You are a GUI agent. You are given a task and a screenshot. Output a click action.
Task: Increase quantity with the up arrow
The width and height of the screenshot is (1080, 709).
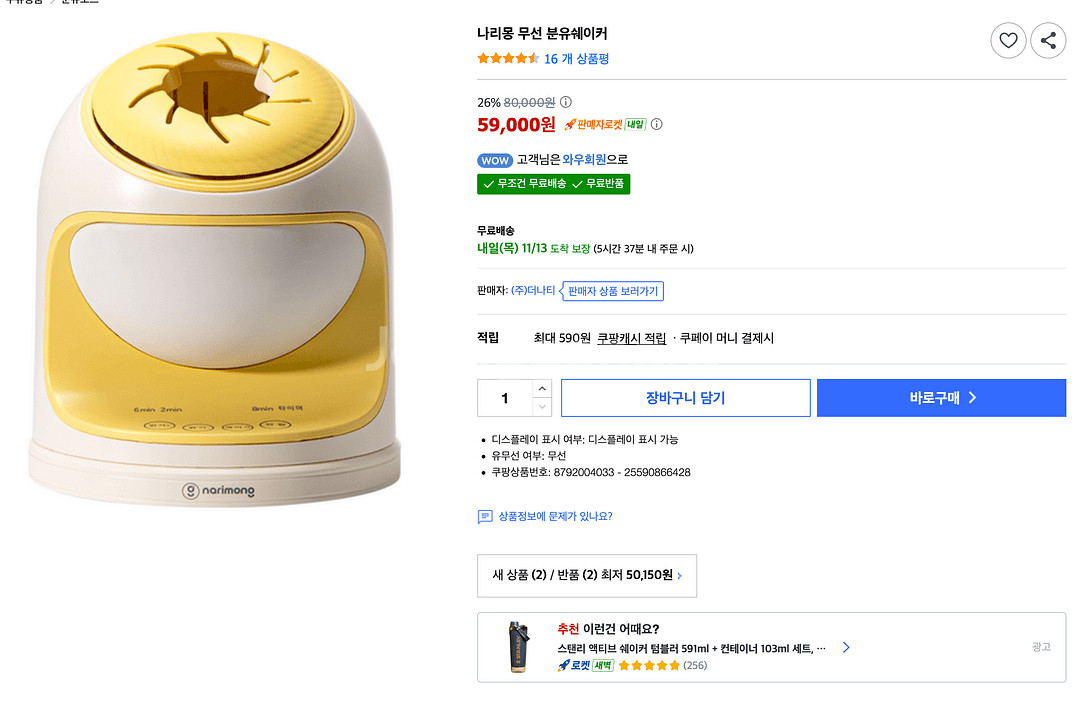pyautogui.click(x=542, y=388)
